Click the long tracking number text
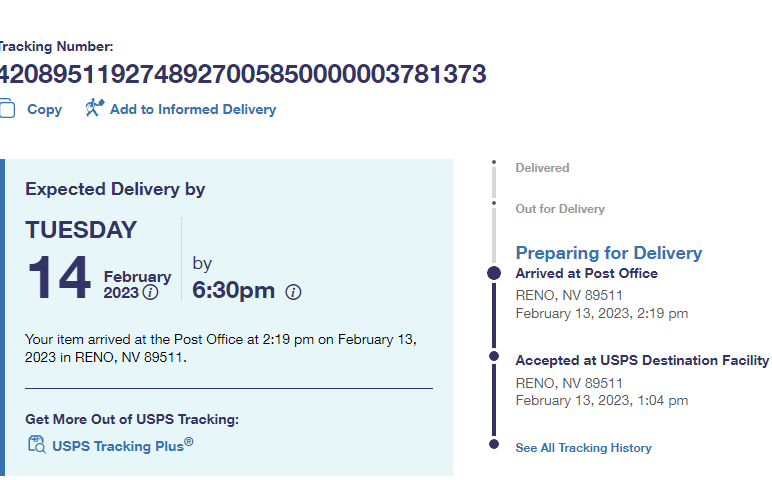 pos(242,74)
